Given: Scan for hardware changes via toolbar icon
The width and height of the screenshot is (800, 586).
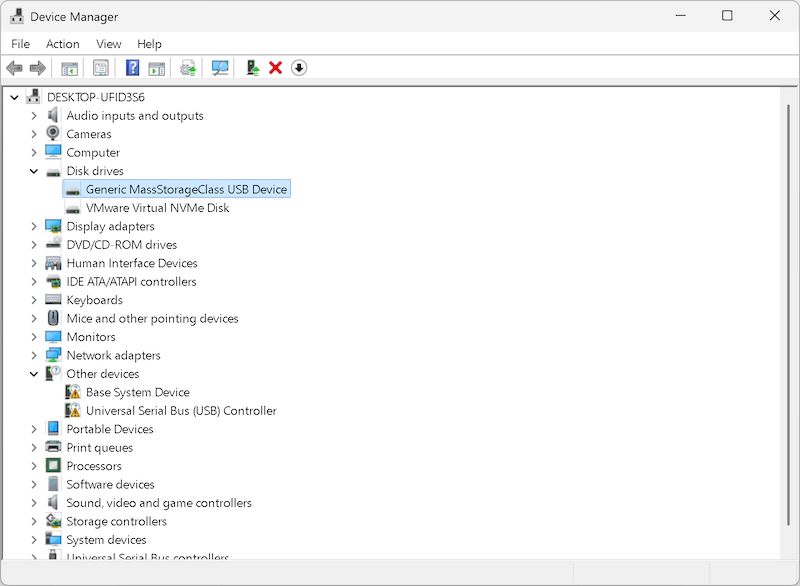Looking at the screenshot, I should pyautogui.click(x=219, y=67).
